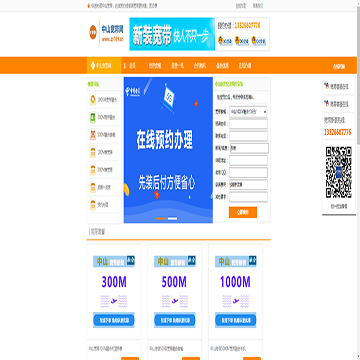This screenshot has width=360, height=360.
Task: Switch to the second carousel slide indicator
Action: click(172, 219)
